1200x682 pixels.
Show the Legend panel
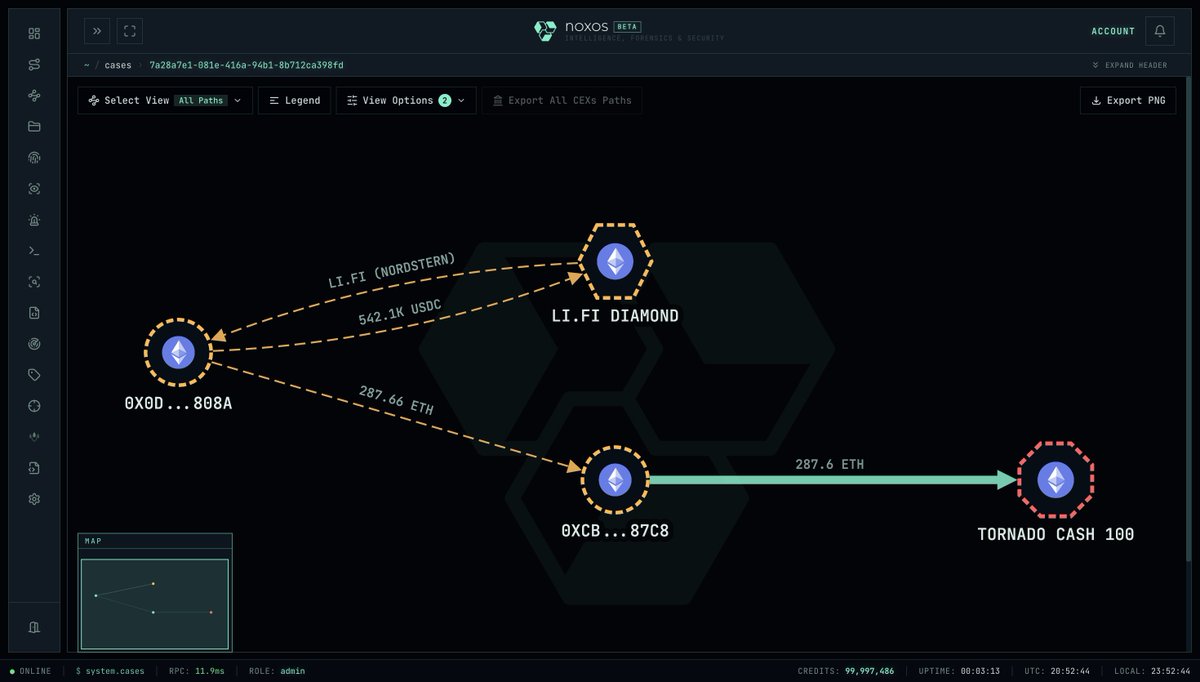point(294,100)
